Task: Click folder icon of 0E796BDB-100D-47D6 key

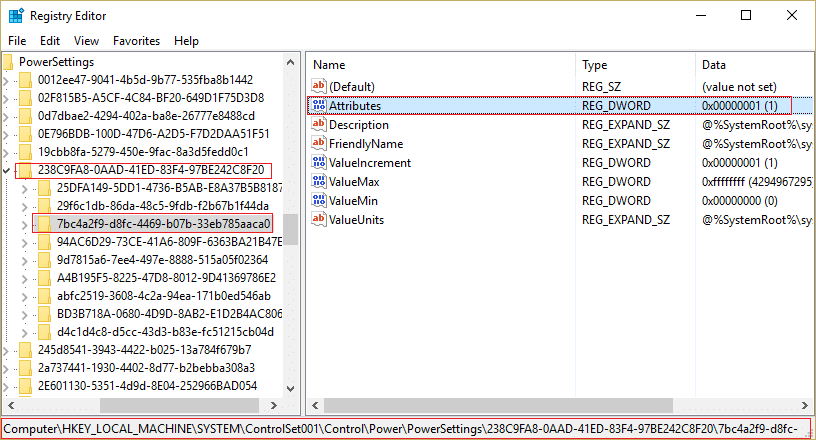Action: (x=25, y=134)
